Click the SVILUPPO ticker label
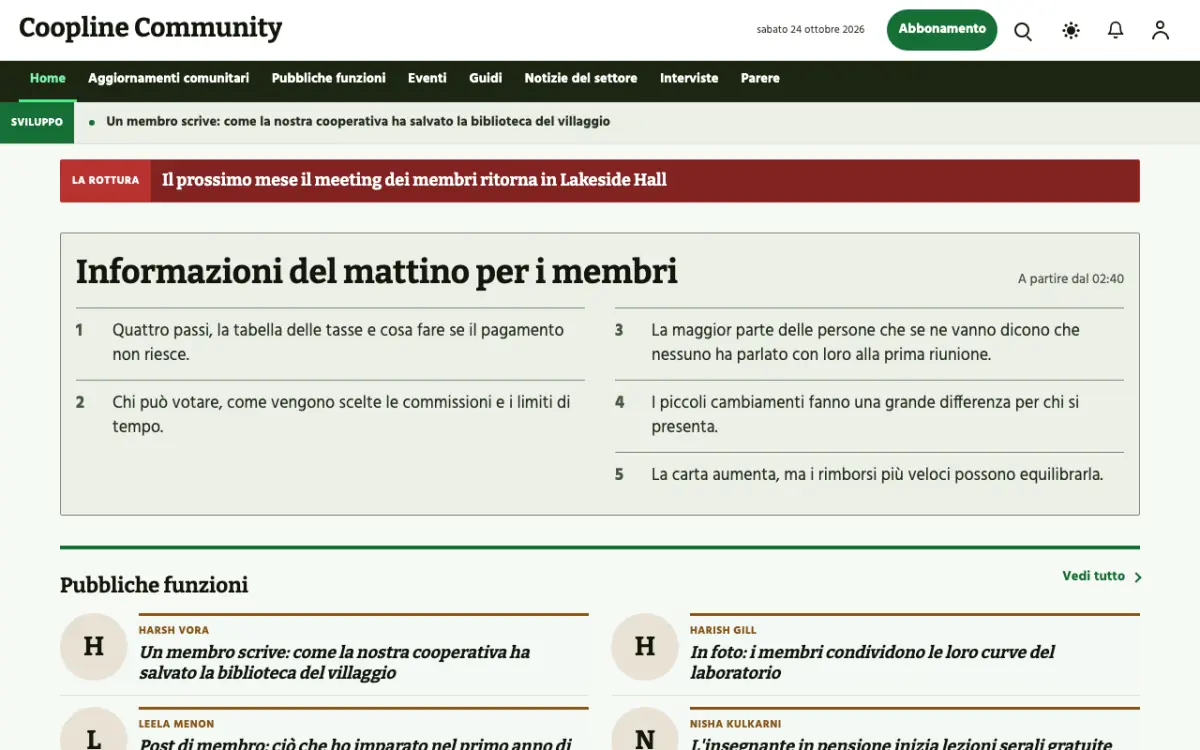The image size is (1200, 750). (37, 122)
